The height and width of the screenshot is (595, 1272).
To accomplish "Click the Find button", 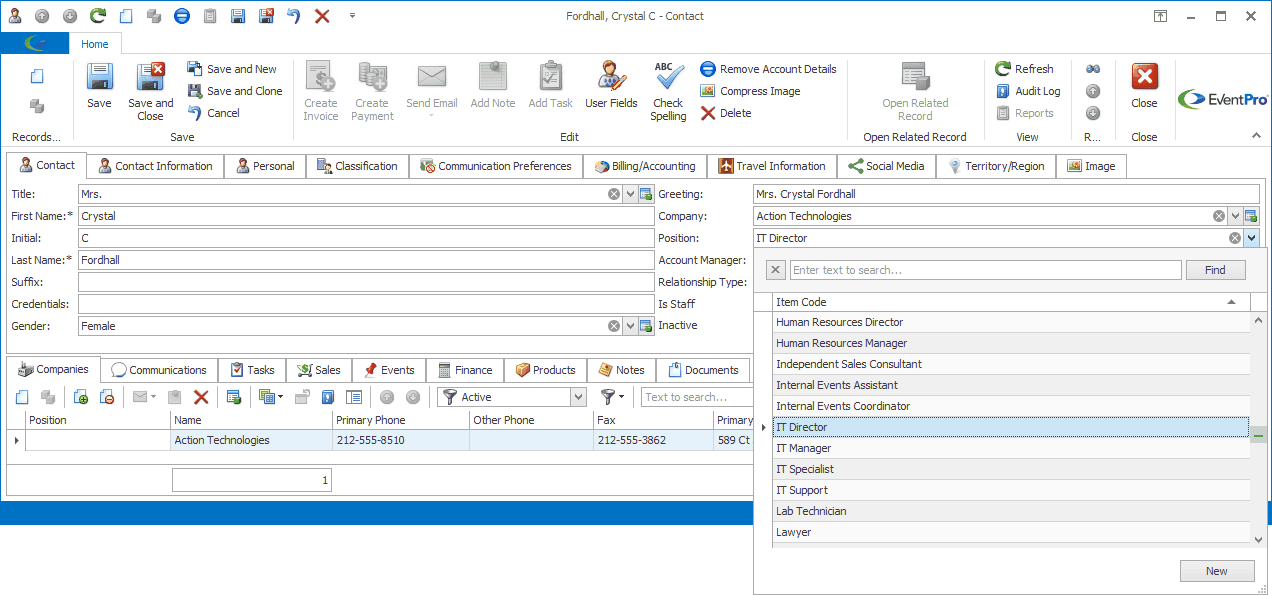I will coord(1215,270).
